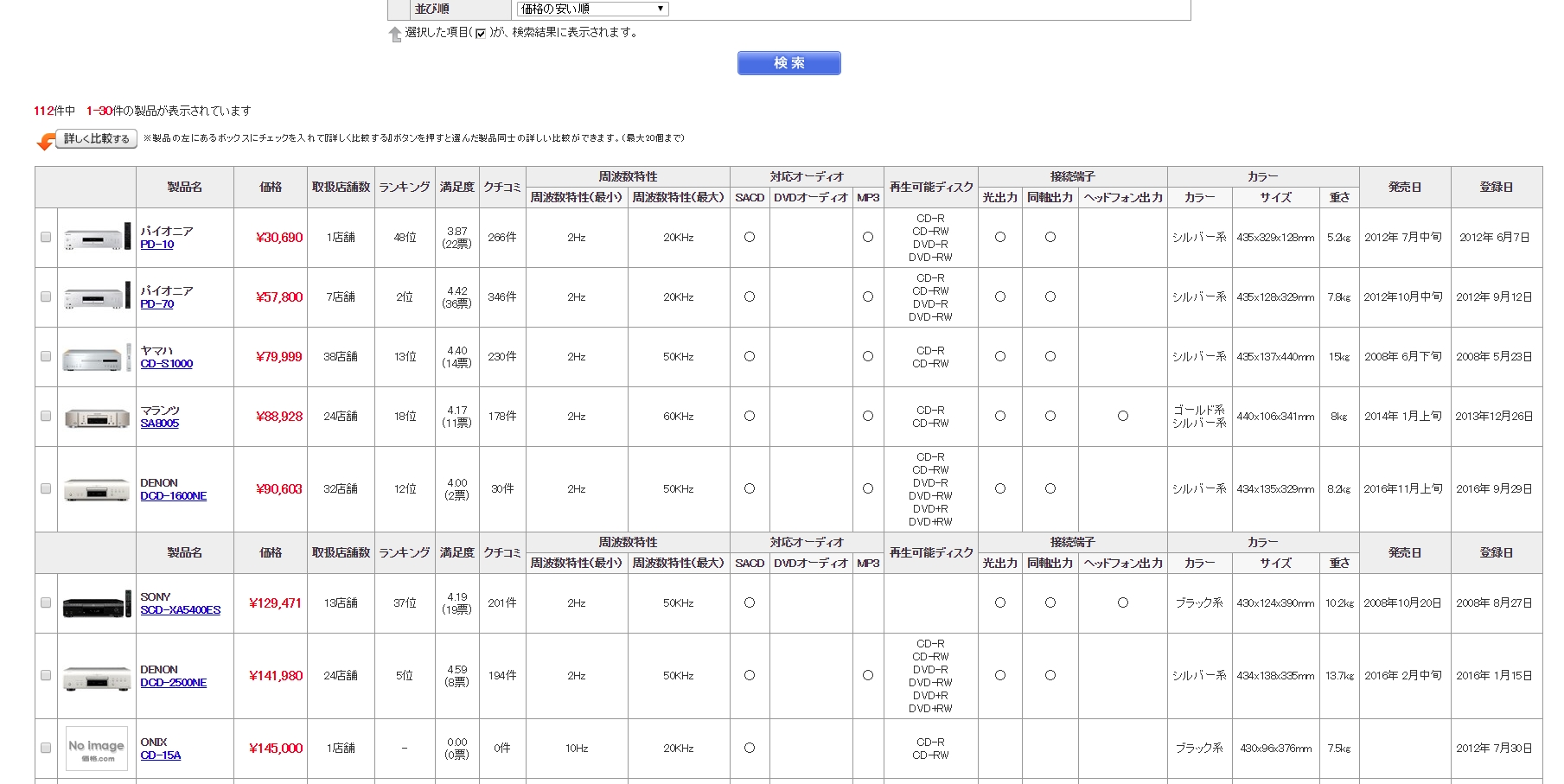Click the orange compare arrow icon
1564x784 pixels.
(x=46, y=141)
